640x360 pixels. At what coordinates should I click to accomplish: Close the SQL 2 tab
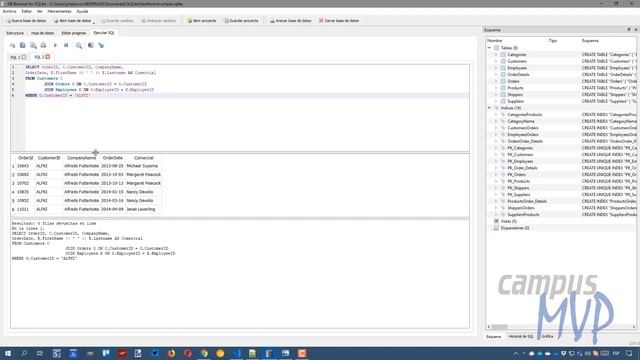pos(48,57)
